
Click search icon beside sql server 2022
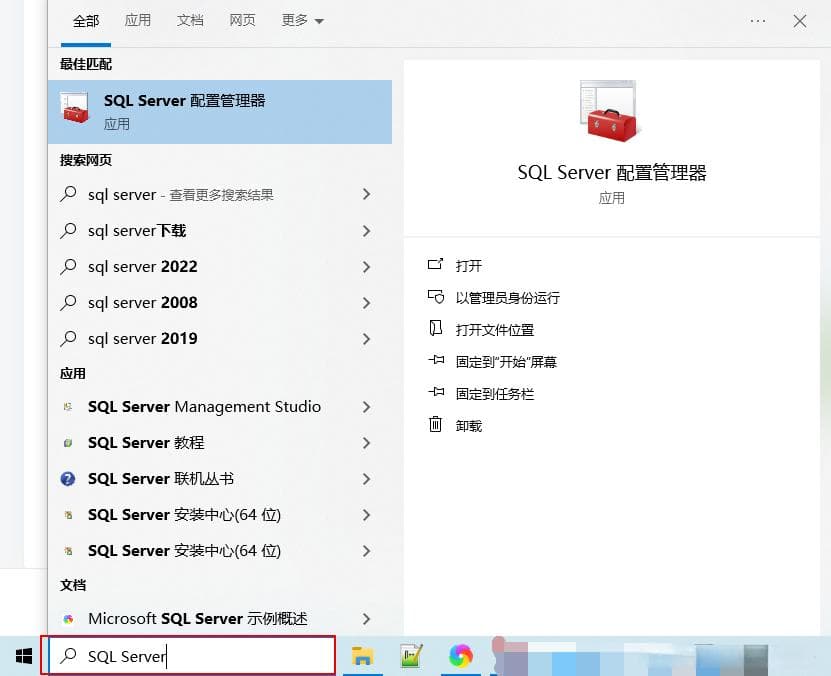coord(68,266)
